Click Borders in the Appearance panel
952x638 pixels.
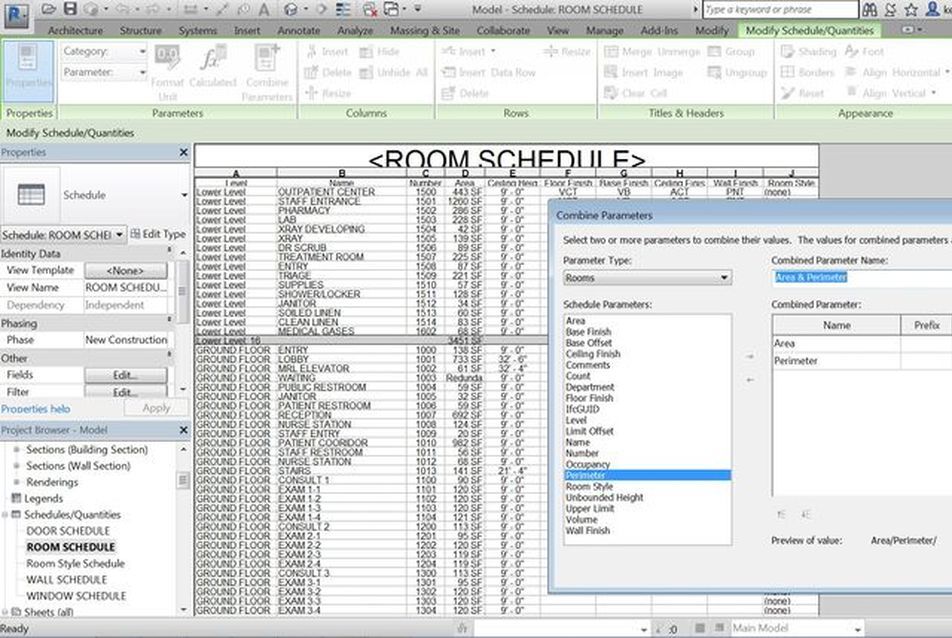point(808,72)
